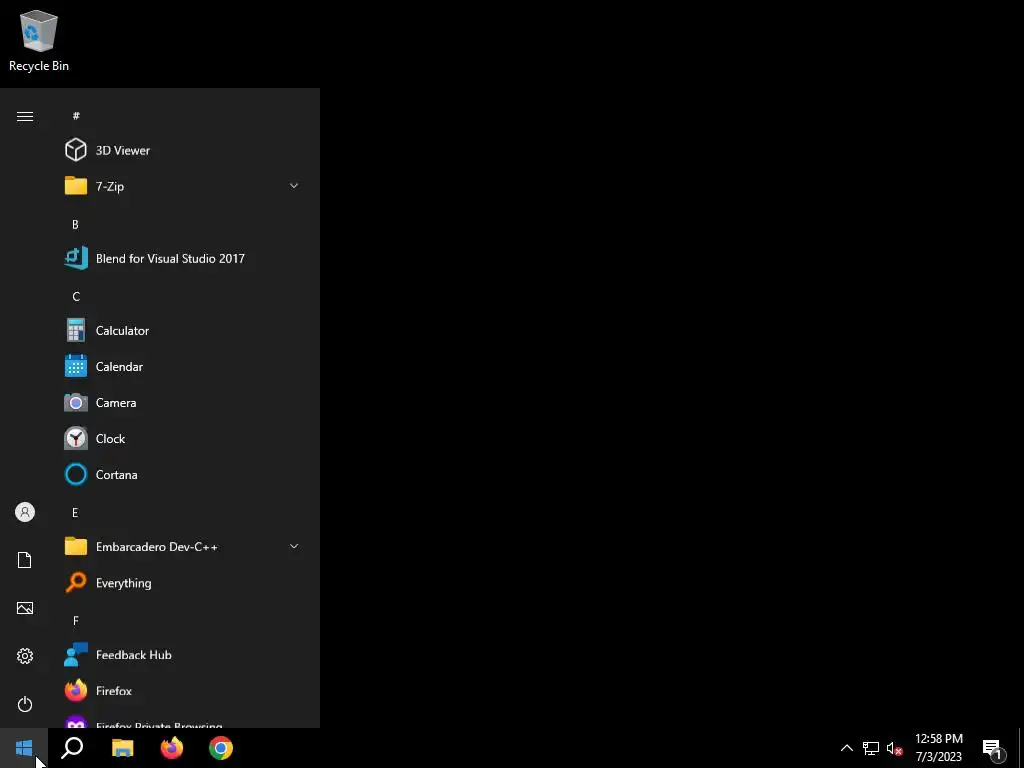Launch the Camera app

pyautogui.click(x=182, y=403)
